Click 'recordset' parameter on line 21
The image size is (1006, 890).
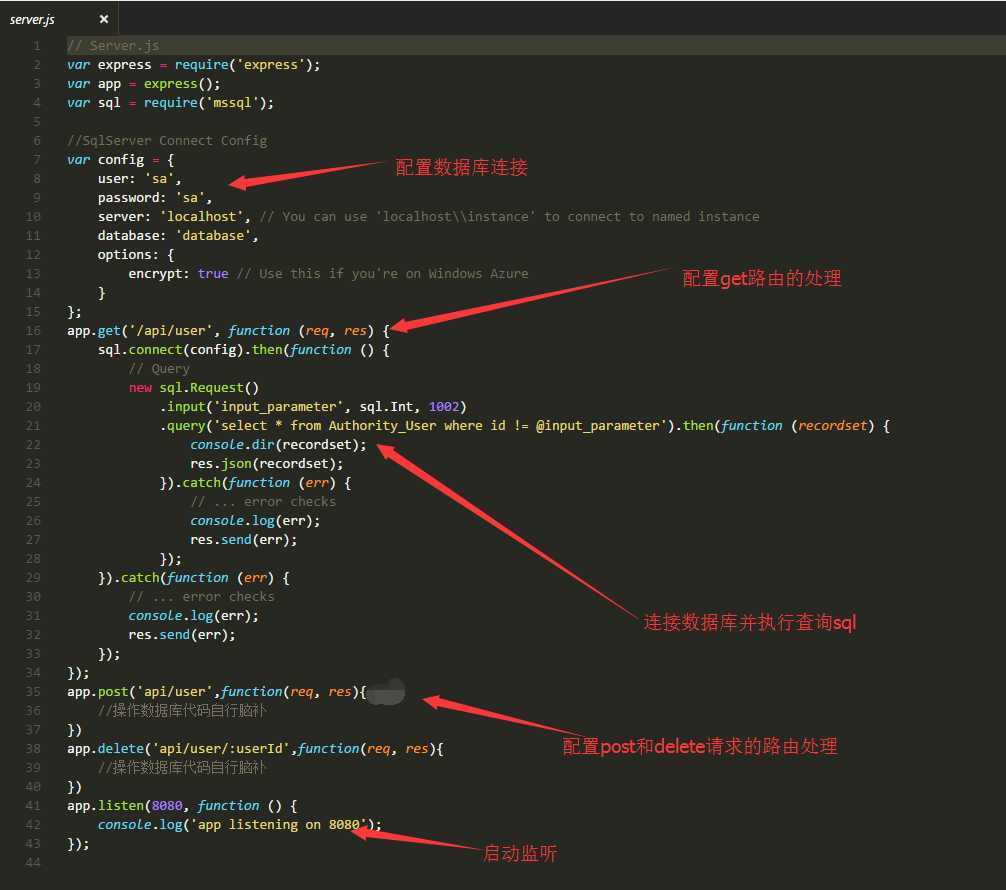(833, 426)
